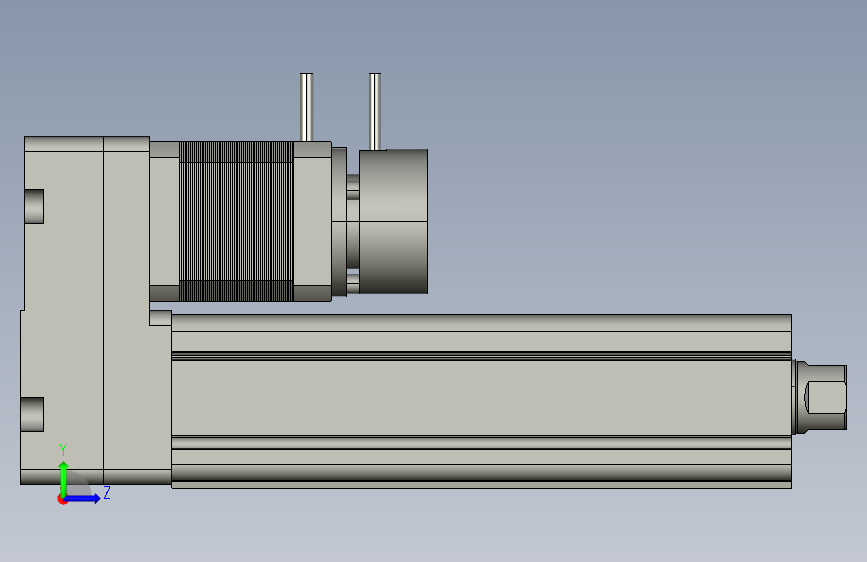Image resolution: width=867 pixels, height=562 pixels.
Task: Select the hex nut on rod end
Action: [825, 397]
